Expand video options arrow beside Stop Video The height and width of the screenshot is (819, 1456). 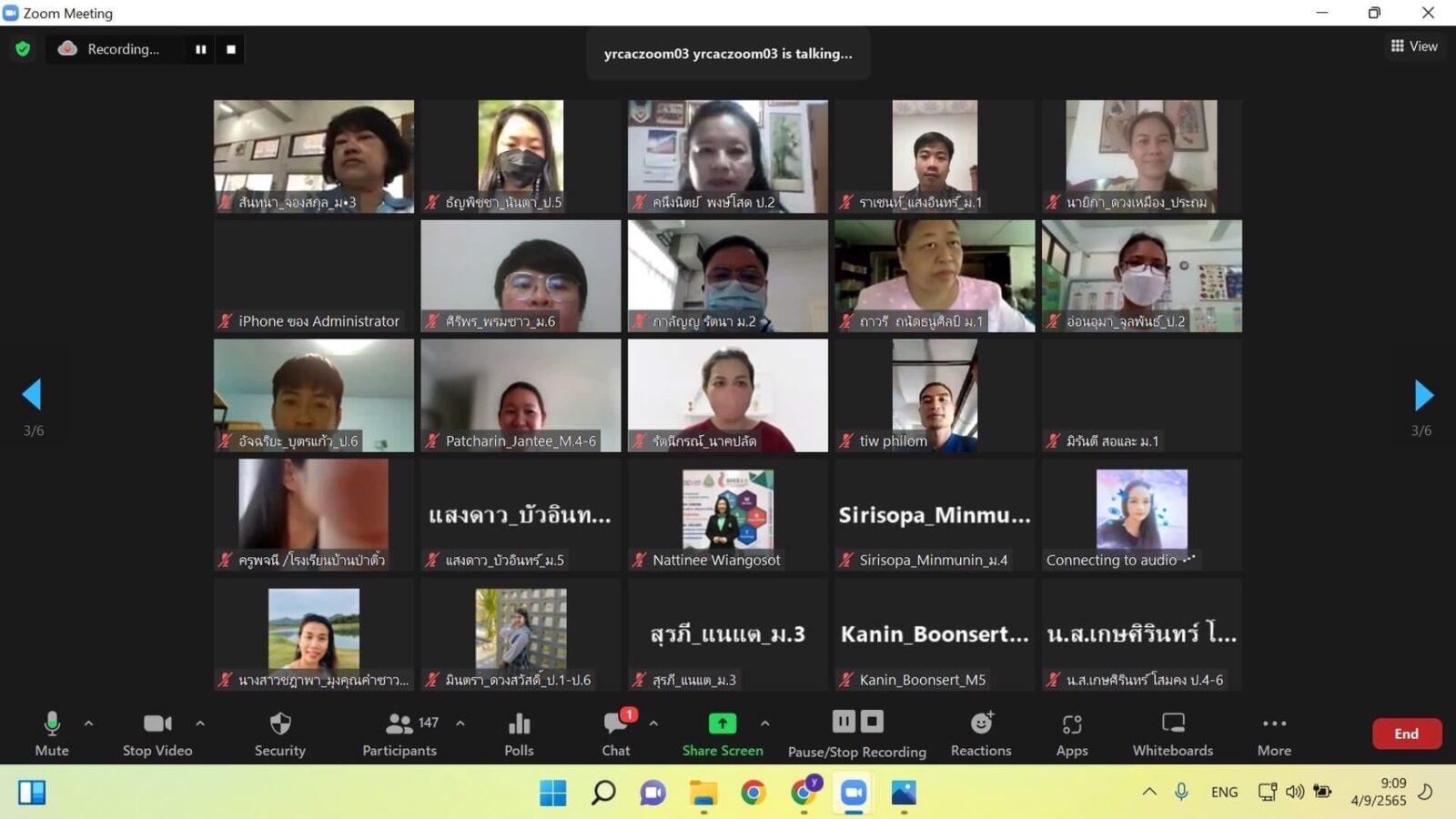200,723
